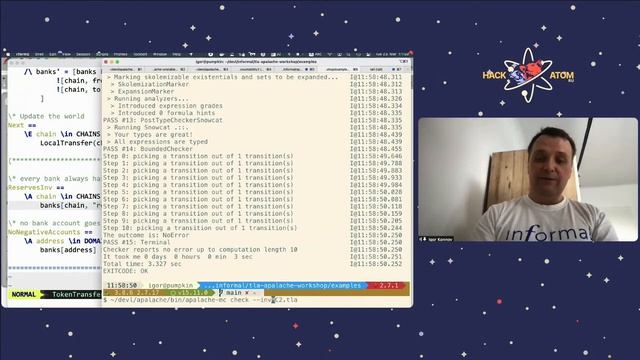Click 'no bank account goes' comment
This screenshot has width=640, height=360.
point(54,223)
